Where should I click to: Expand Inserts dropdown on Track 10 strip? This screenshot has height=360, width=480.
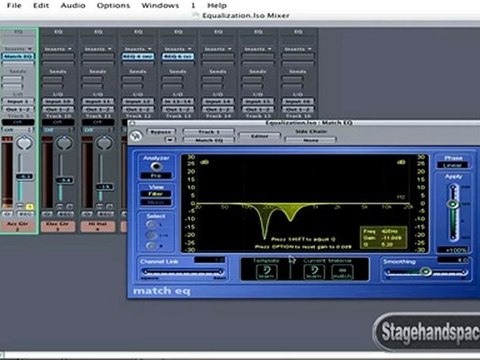click(x=58, y=49)
